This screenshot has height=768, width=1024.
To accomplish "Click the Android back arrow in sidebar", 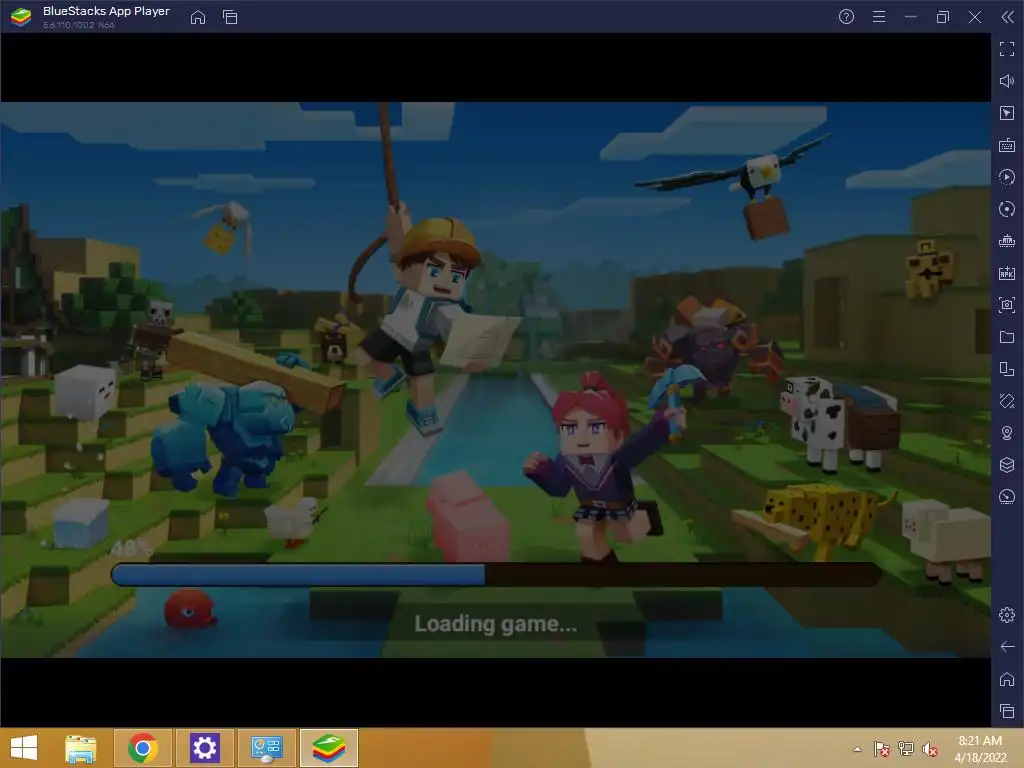I will 1007,647.
